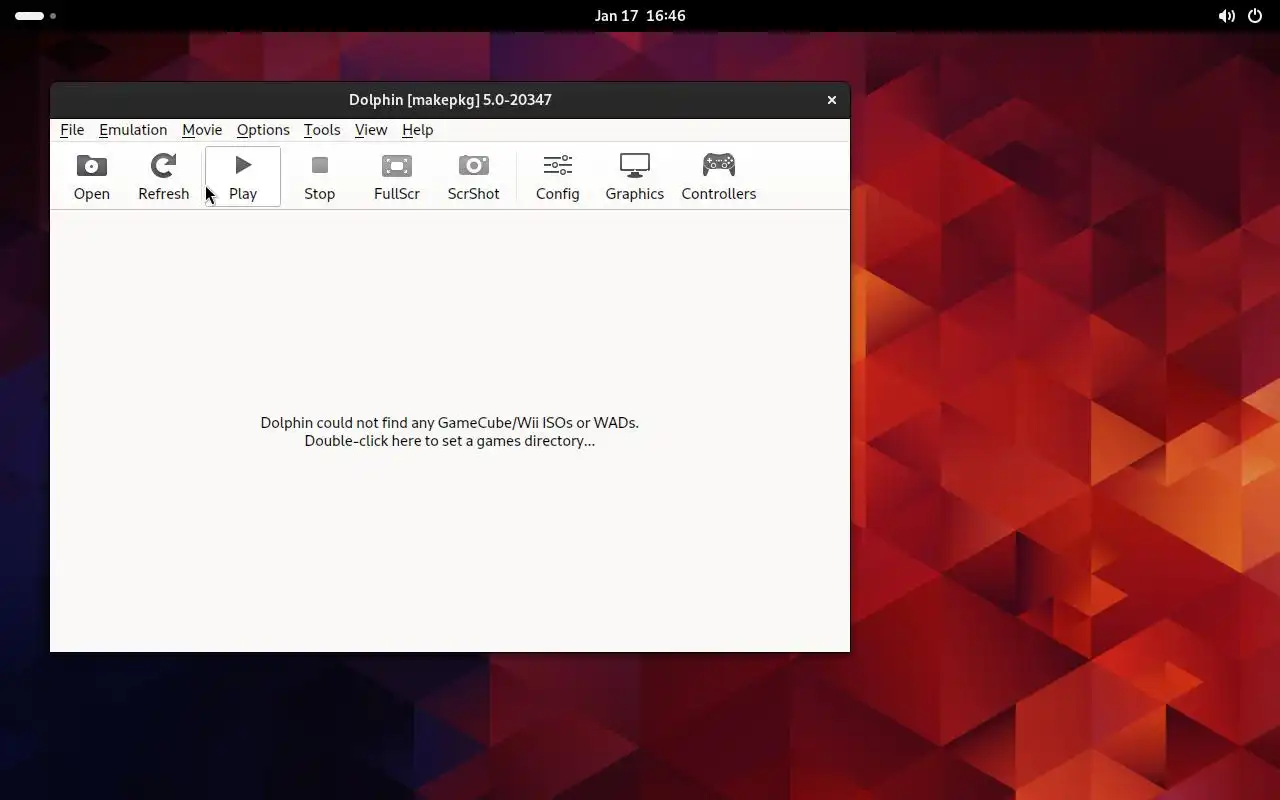The height and width of the screenshot is (800, 1280).
Task: Open the Emulation menu
Action: [133, 130]
